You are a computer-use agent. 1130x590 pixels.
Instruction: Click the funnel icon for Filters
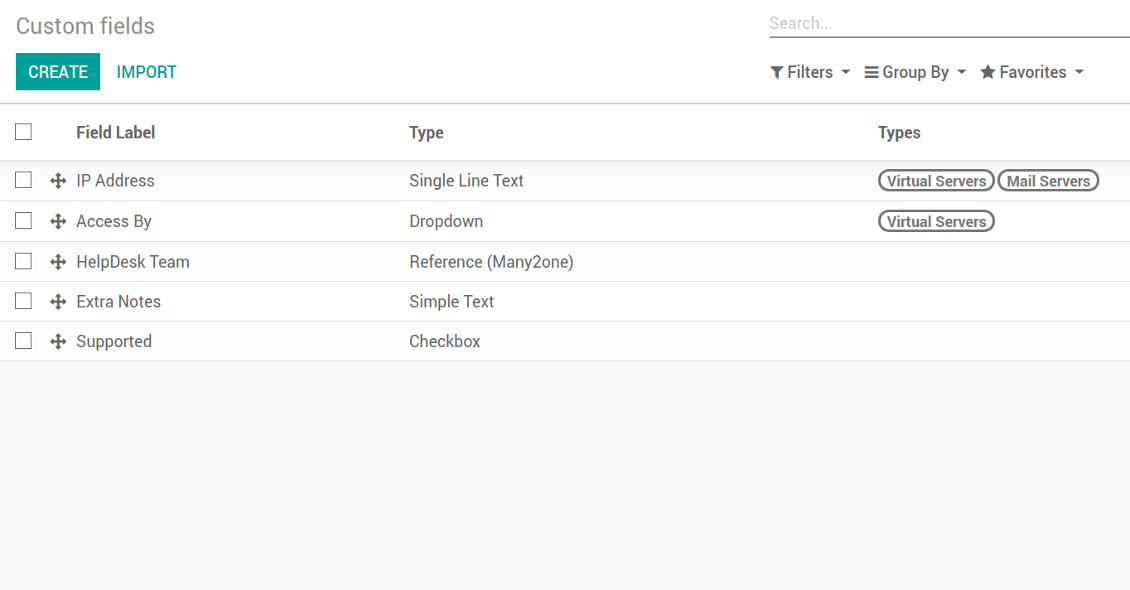click(x=777, y=73)
